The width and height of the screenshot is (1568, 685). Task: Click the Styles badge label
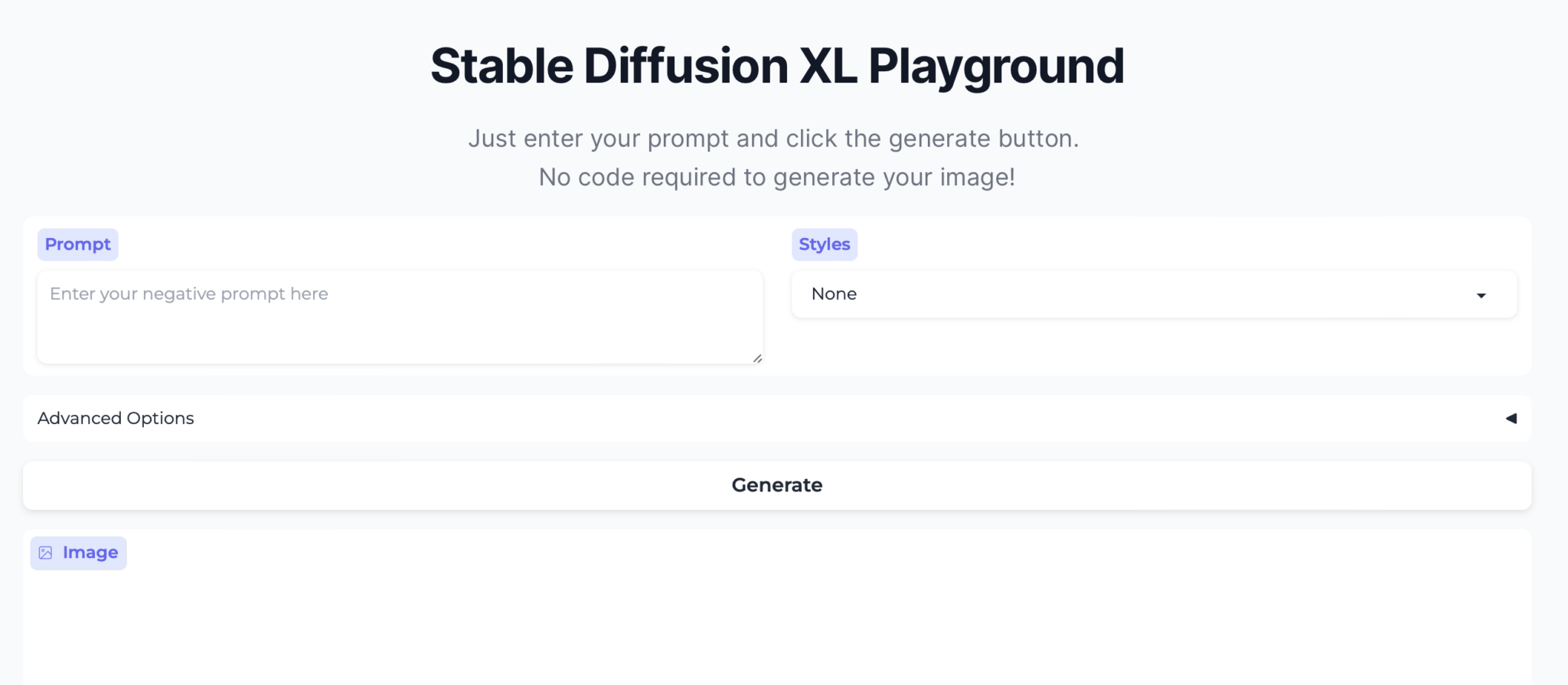825,244
